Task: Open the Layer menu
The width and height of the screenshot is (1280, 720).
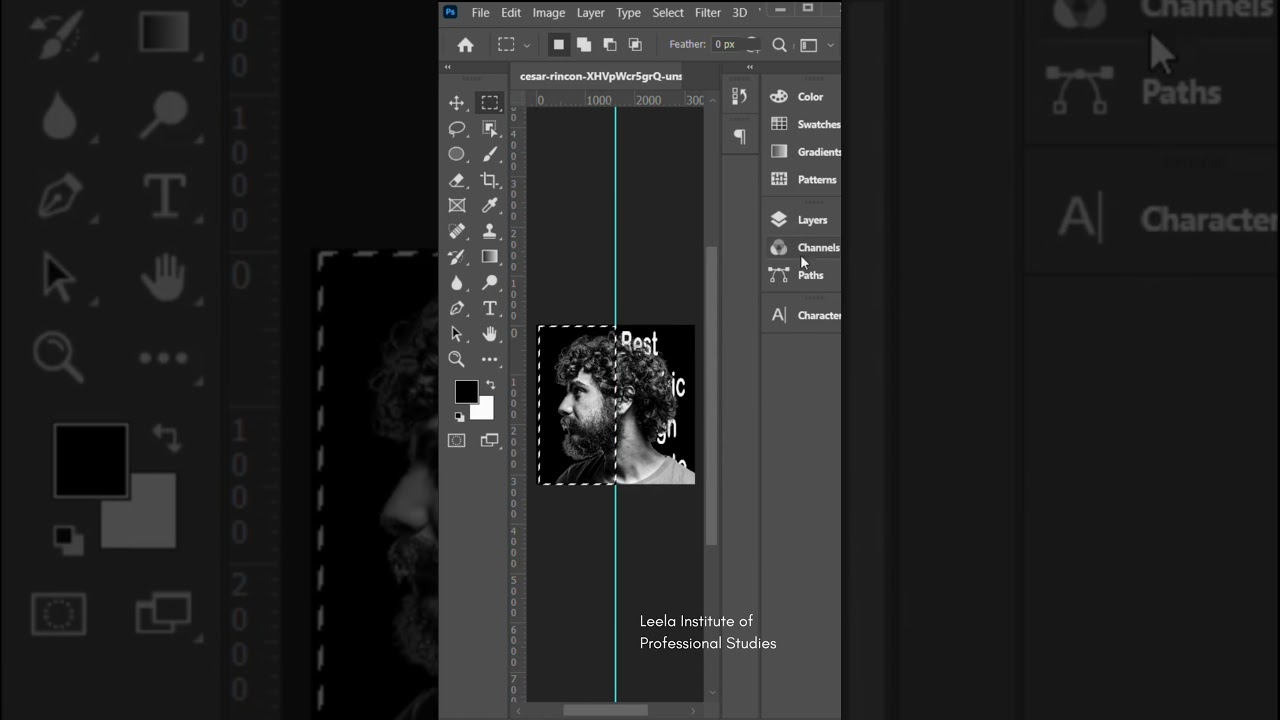Action: [x=591, y=13]
